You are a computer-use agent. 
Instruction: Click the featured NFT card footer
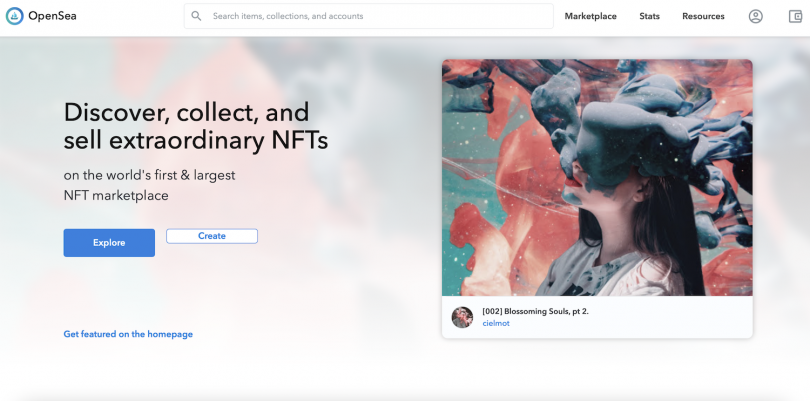(x=597, y=317)
